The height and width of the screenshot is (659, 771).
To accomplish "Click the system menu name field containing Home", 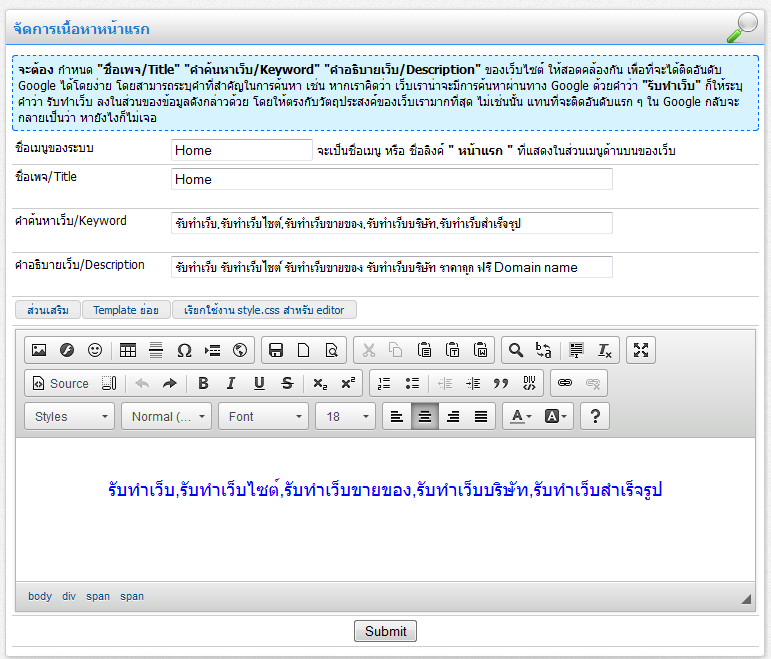I will (241, 150).
